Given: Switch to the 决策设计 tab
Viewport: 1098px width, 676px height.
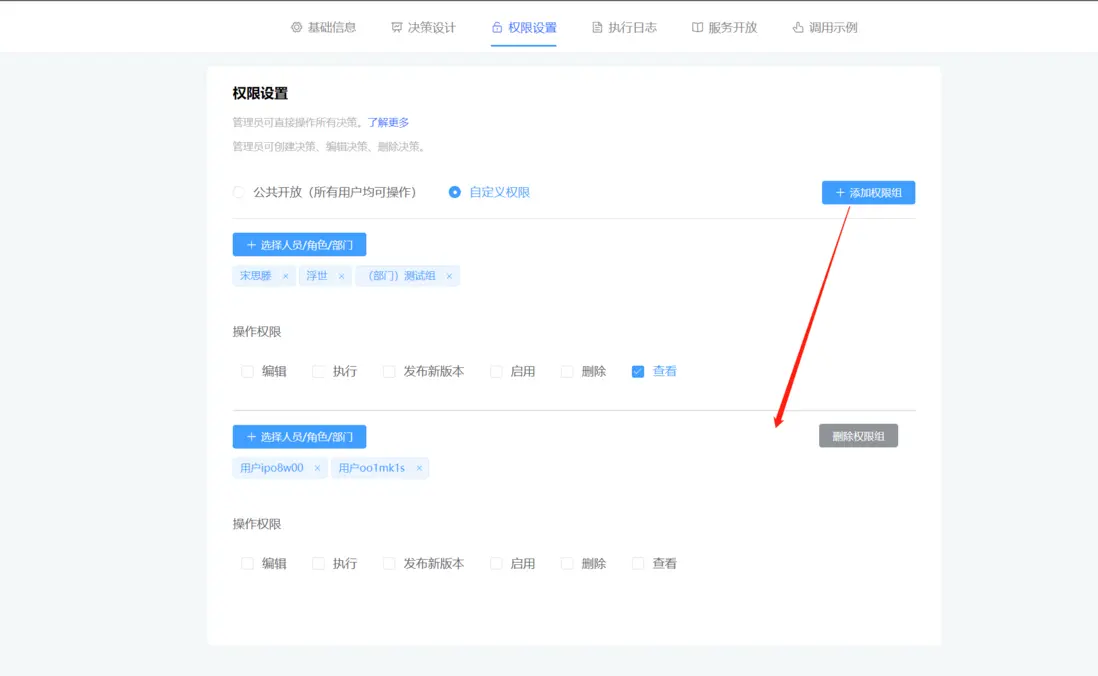Looking at the screenshot, I should [x=424, y=27].
